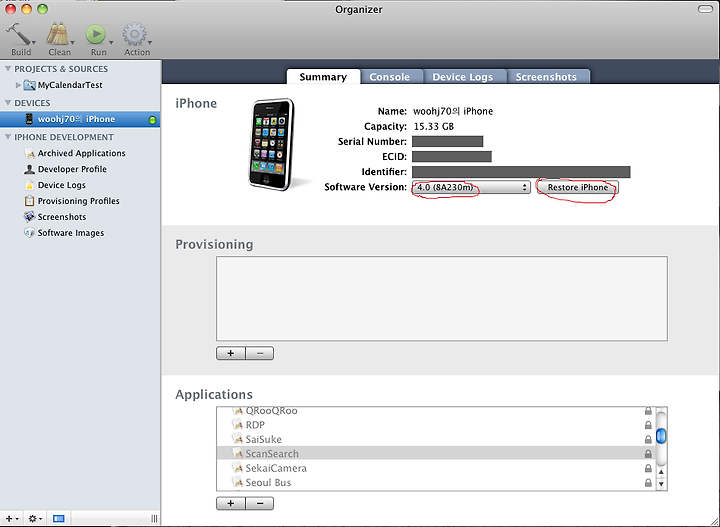Open the sidebar add plus menu
Image resolution: width=720 pixels, height=527 pixels.
[12, 519]
